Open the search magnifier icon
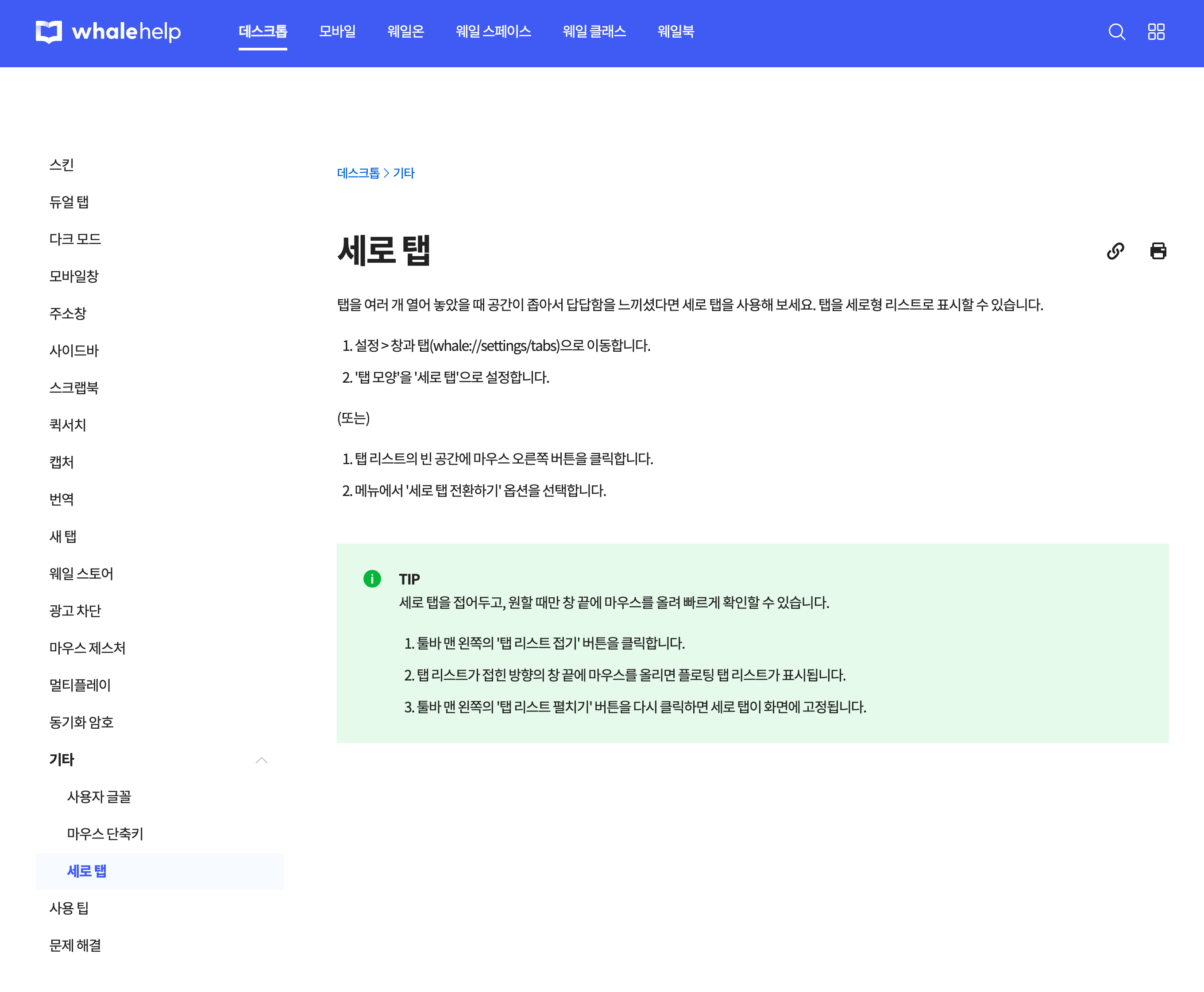The image size is (1204, 992). 1116,32
